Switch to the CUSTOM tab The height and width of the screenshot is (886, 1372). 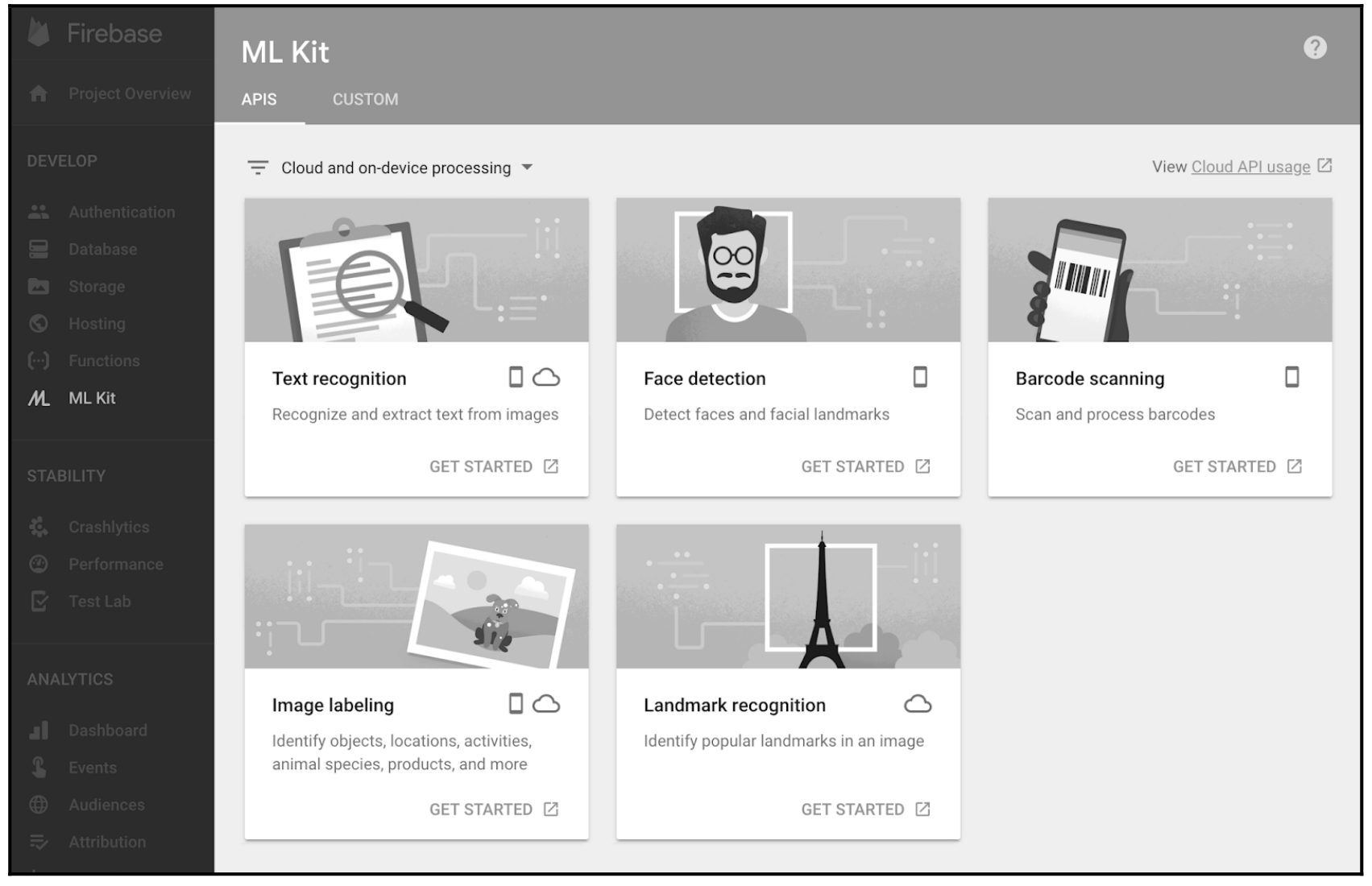click(x=366, y=100)
